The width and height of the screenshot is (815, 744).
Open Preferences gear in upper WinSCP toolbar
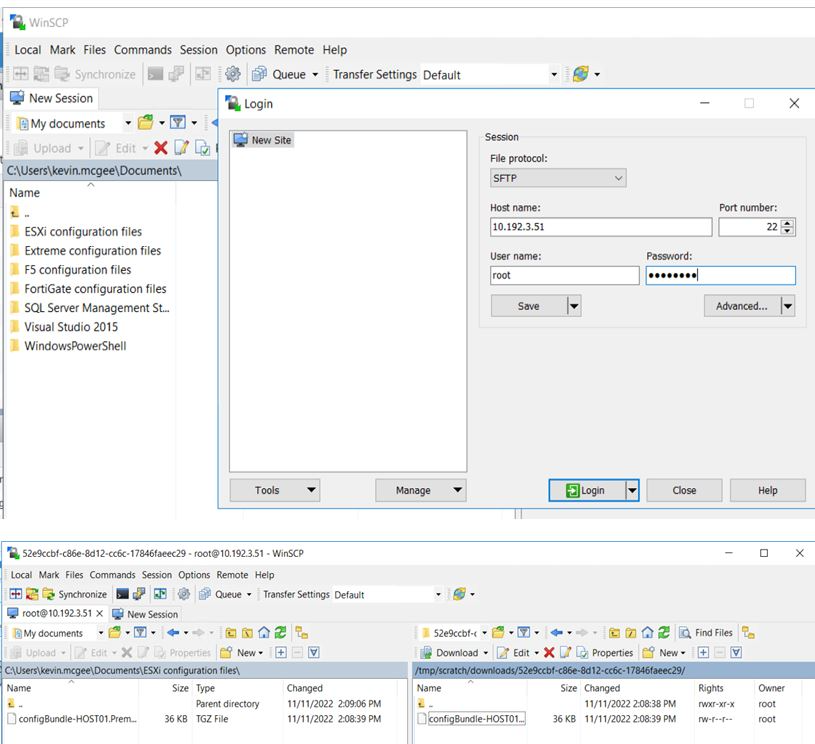click(x=232, y=74)
